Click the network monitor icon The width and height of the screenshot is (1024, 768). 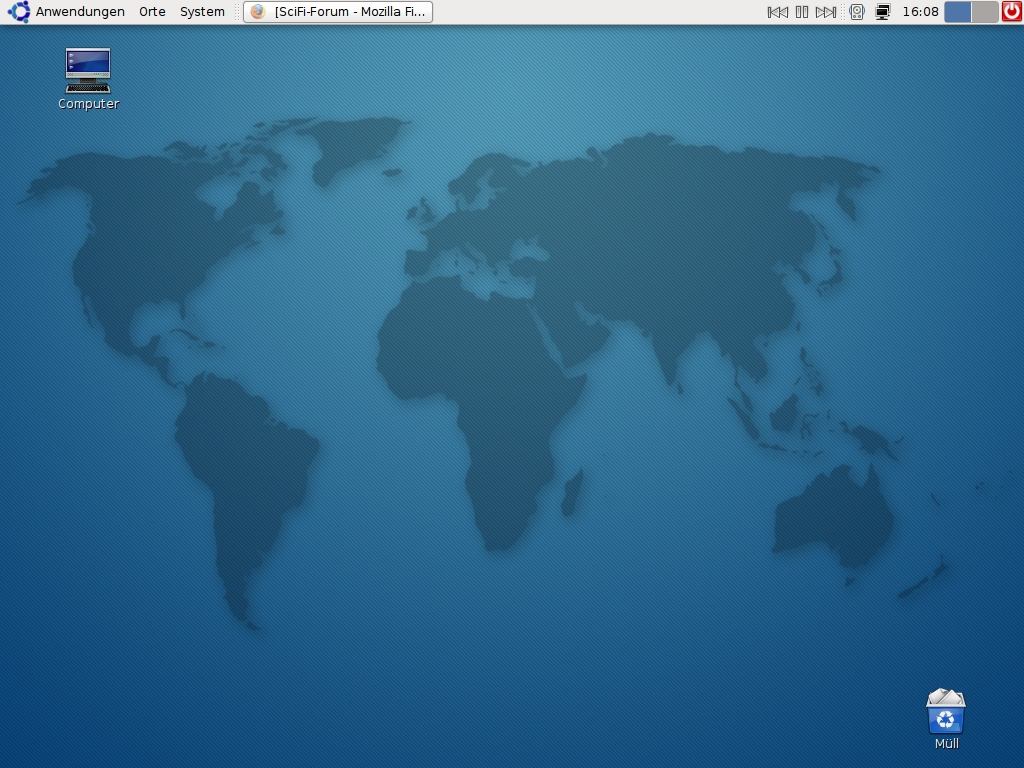click(883, 12)
